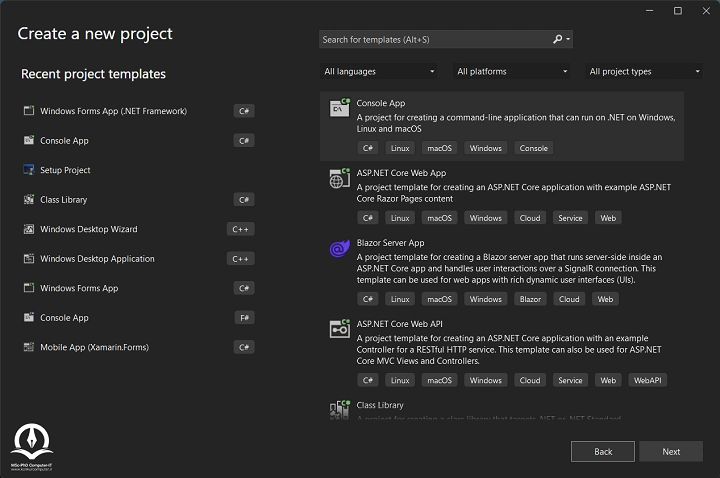Click the Blazor Server App icon

coord(339,248)
